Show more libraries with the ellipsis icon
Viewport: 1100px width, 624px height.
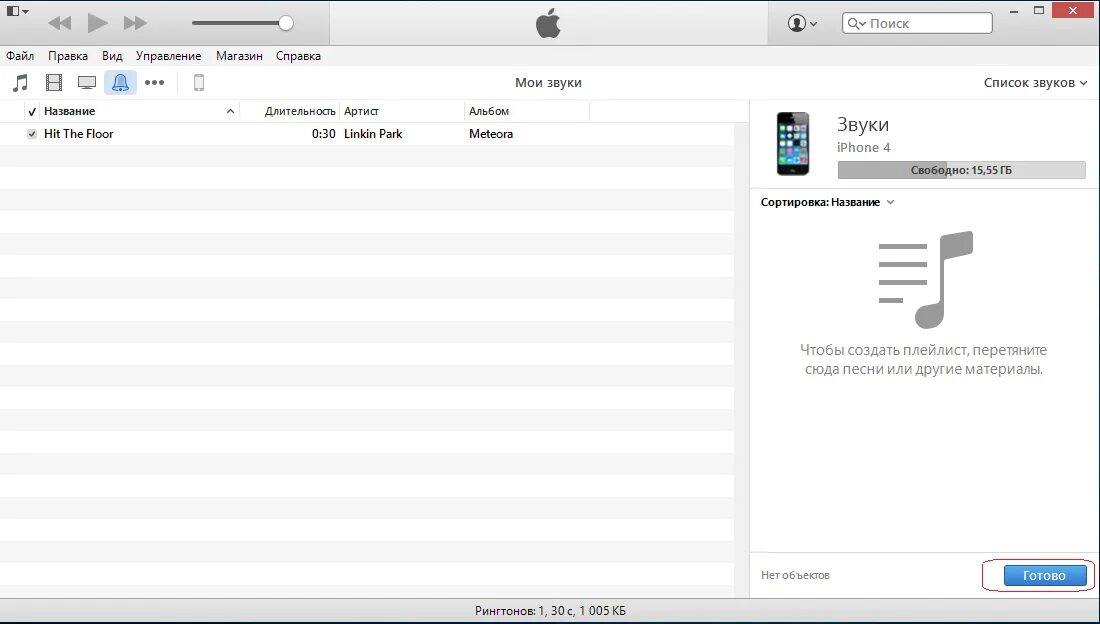154,83
